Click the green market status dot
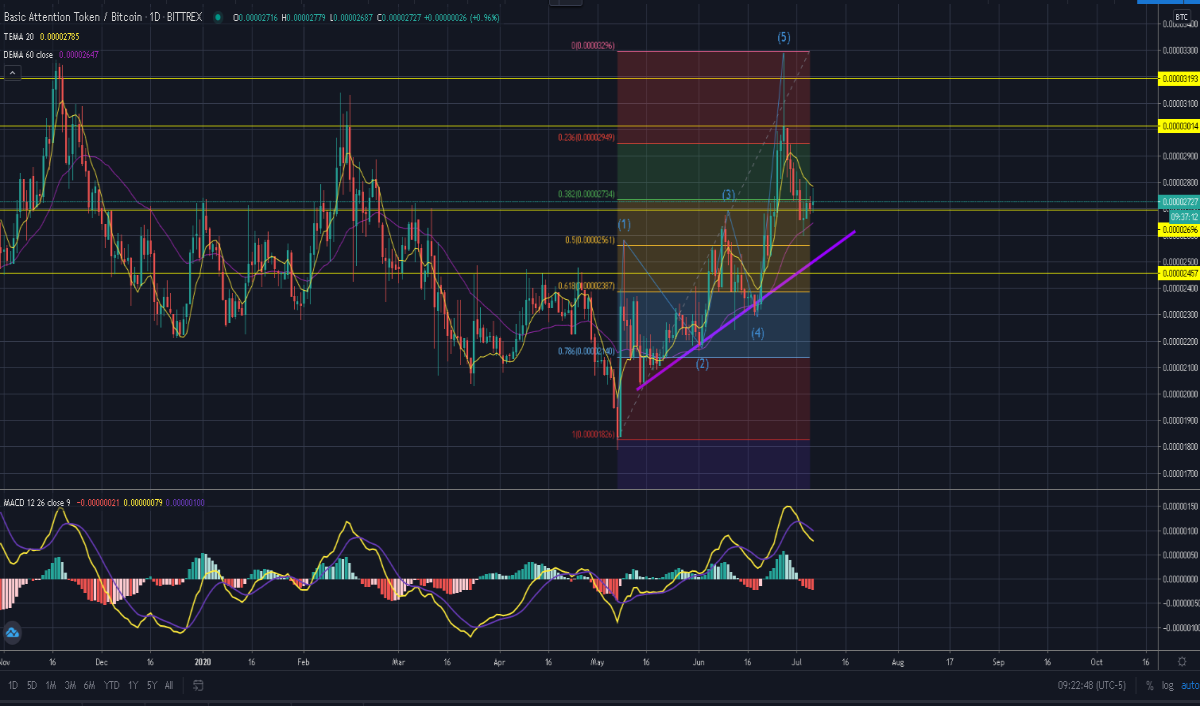Image resolution: width=1200 pixels, height=706 pixels. [x=218, y=17]
